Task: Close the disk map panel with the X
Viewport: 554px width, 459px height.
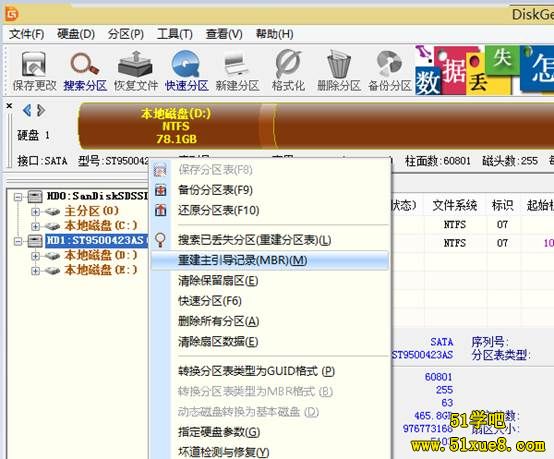Action: [10, 106]
